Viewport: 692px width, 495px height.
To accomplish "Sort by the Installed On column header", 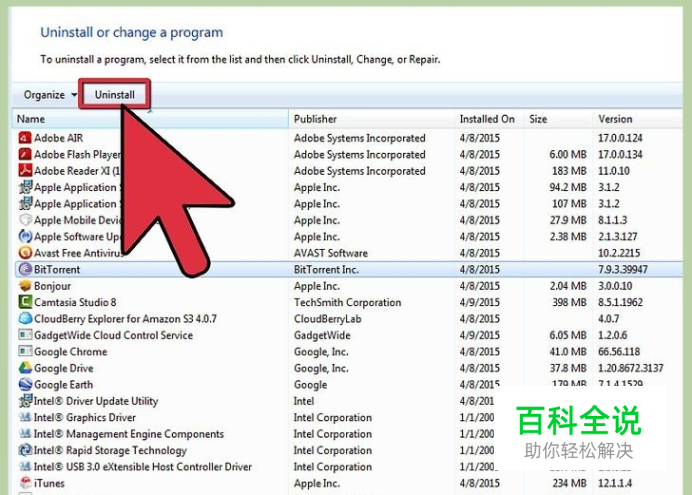I will coord(487,119).
